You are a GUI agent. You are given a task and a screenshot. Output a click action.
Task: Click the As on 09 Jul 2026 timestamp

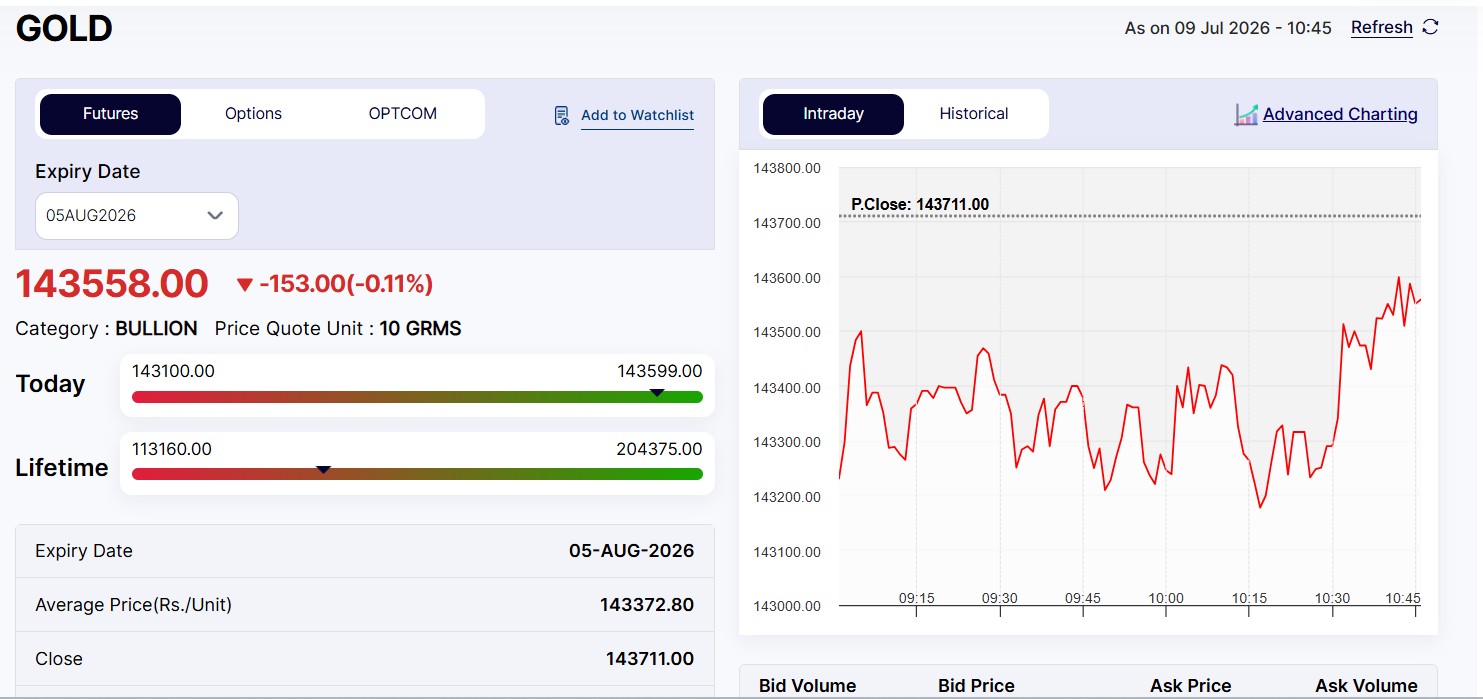coord(1228,28)
